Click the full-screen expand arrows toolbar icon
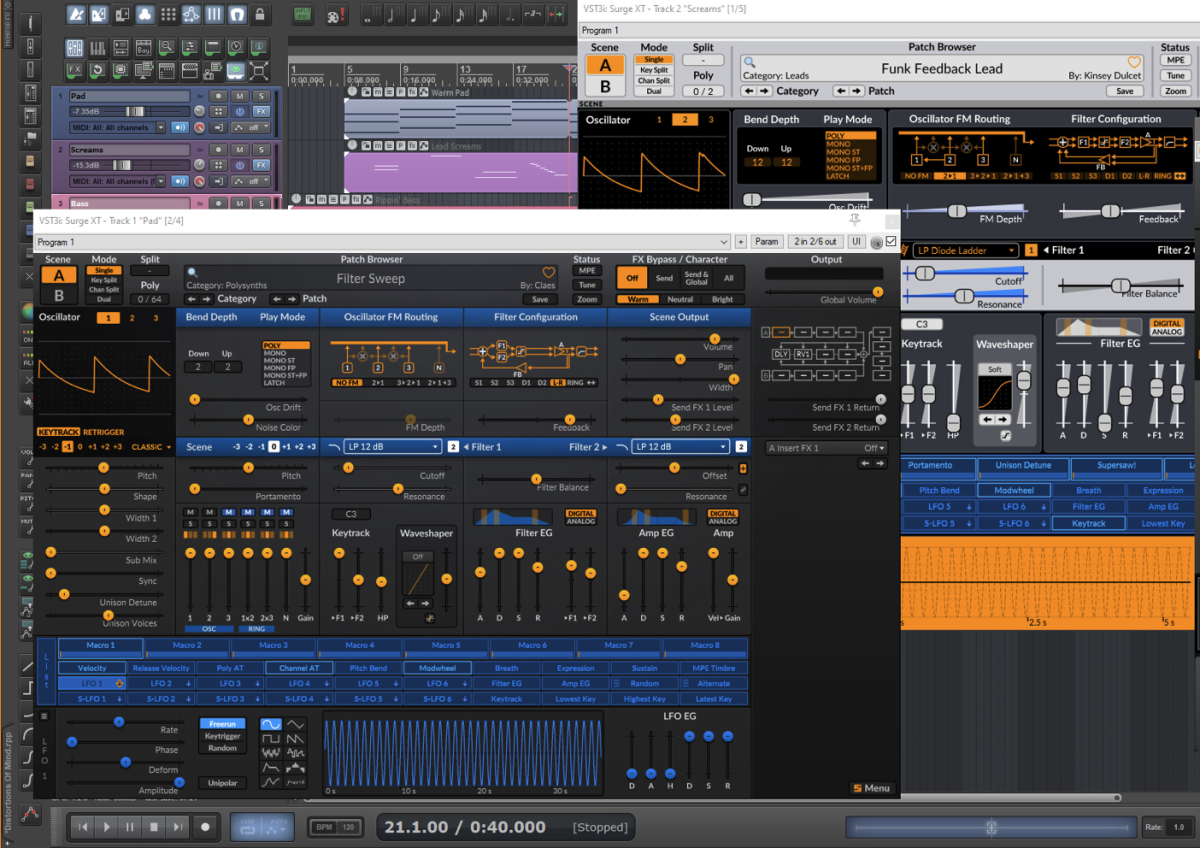 pyautogui.click(x=259, y=70)
